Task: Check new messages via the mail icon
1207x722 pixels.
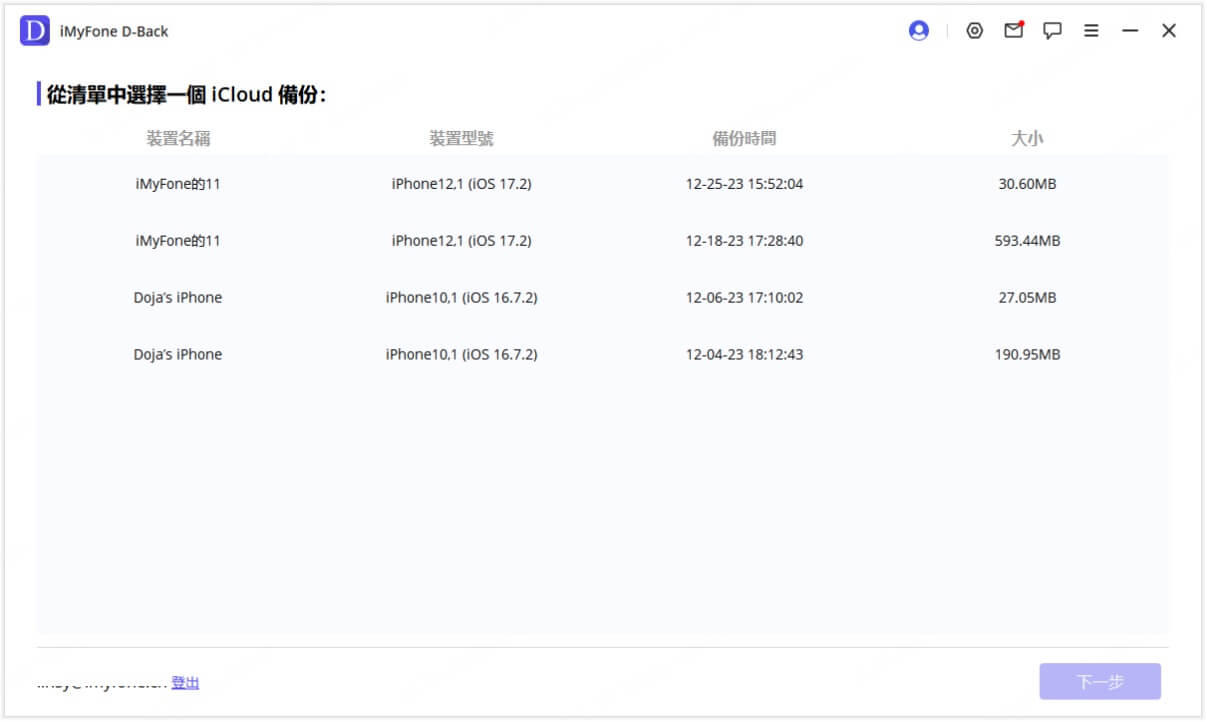Action: click(1014, 30)
